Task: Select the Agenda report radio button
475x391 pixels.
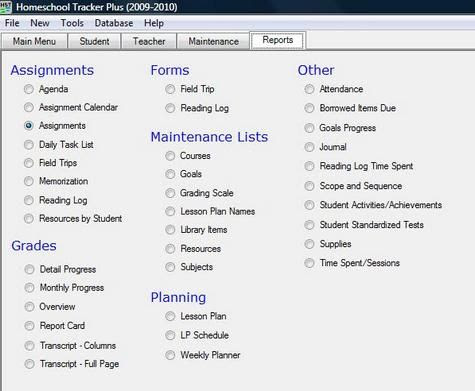Action: pos(29,89)
